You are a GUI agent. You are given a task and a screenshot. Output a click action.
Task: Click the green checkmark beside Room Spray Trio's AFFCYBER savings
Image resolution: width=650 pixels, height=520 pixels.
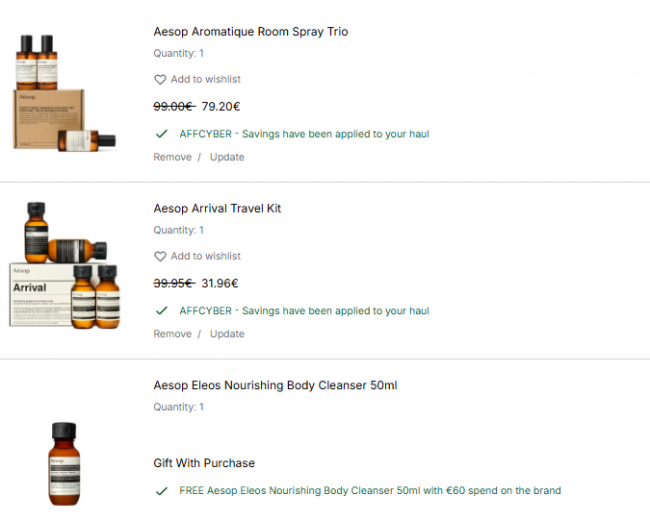point(161,134)
